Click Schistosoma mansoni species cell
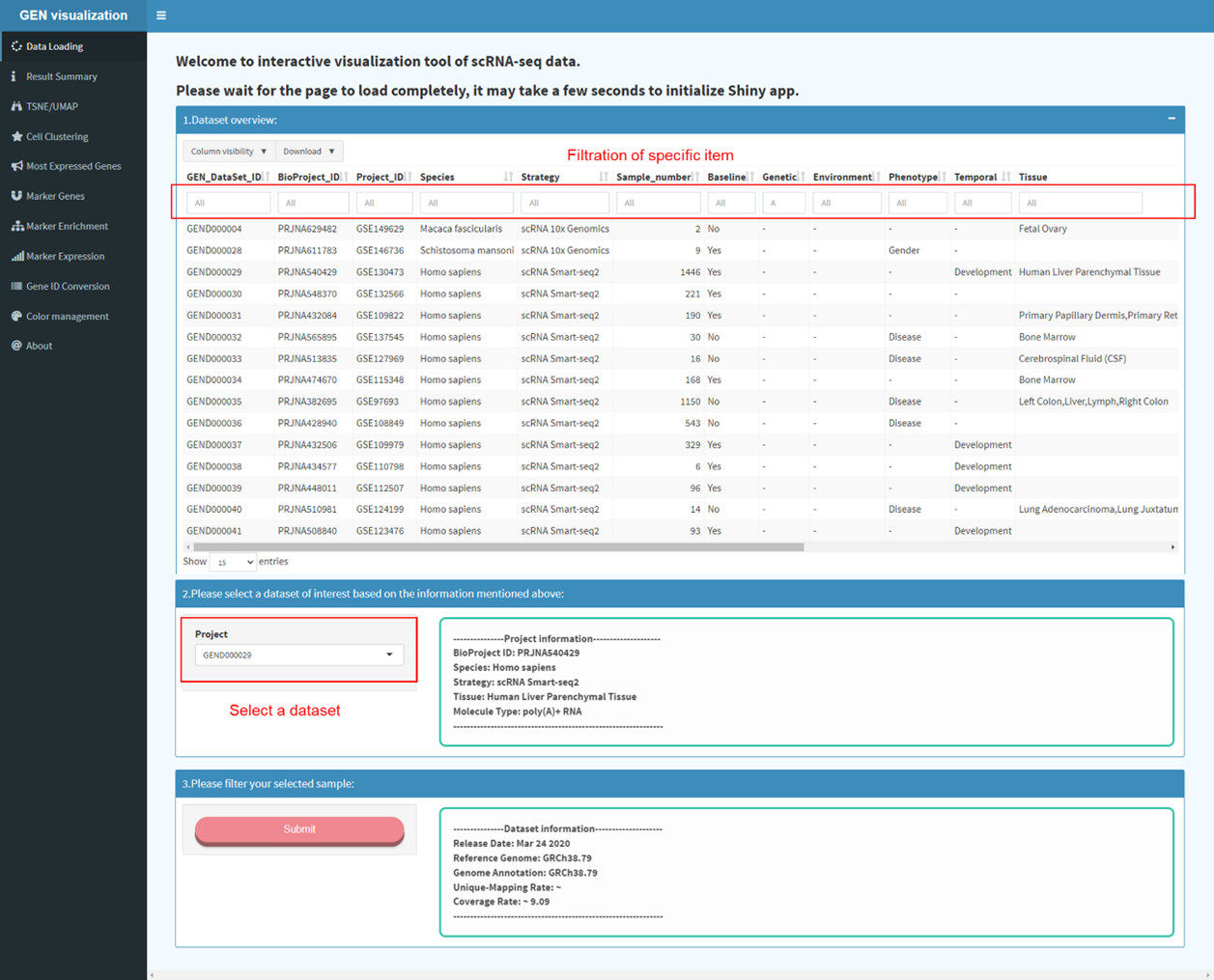Viewport: 1214px width, 980px height. (x=466, y=250)
